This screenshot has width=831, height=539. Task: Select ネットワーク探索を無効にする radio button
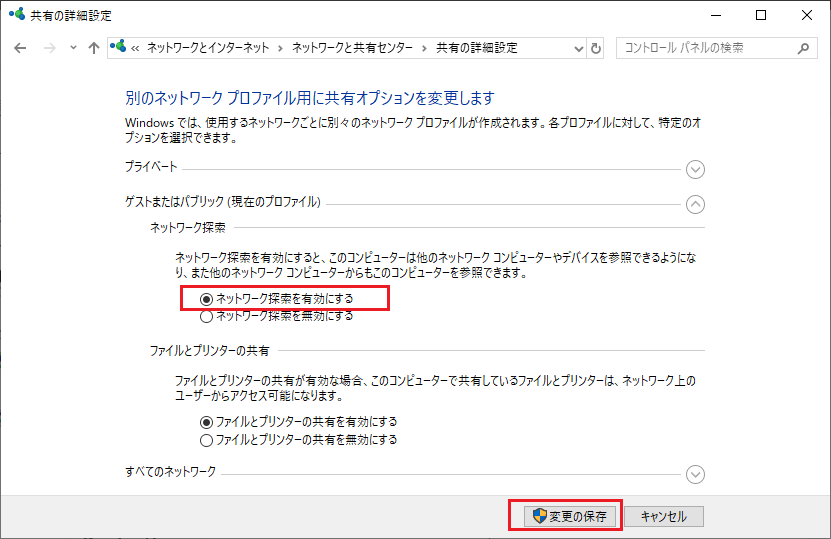pos(207,316)
